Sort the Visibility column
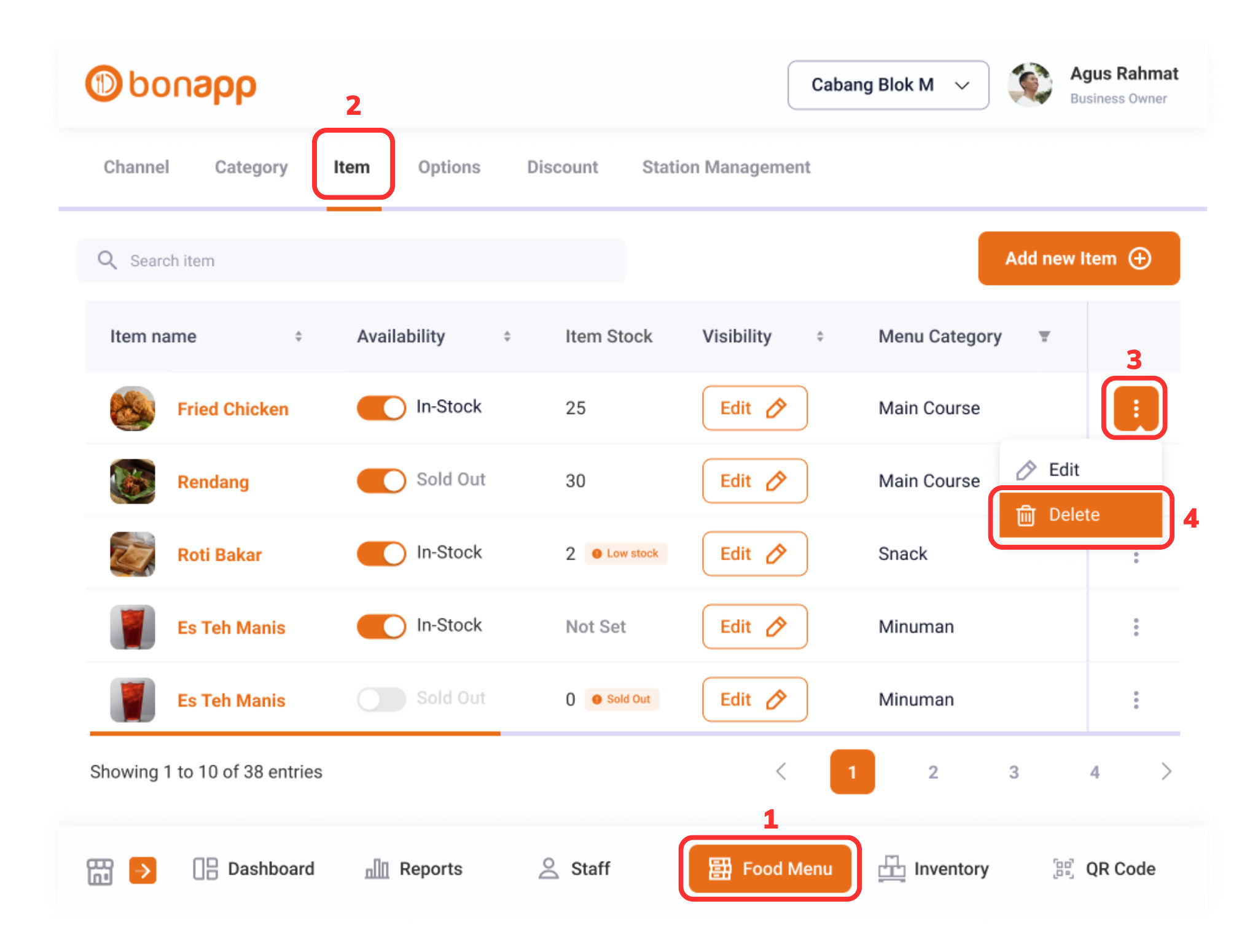The image size is (1258, 952). pyautogui.click(x=819, y=337)
